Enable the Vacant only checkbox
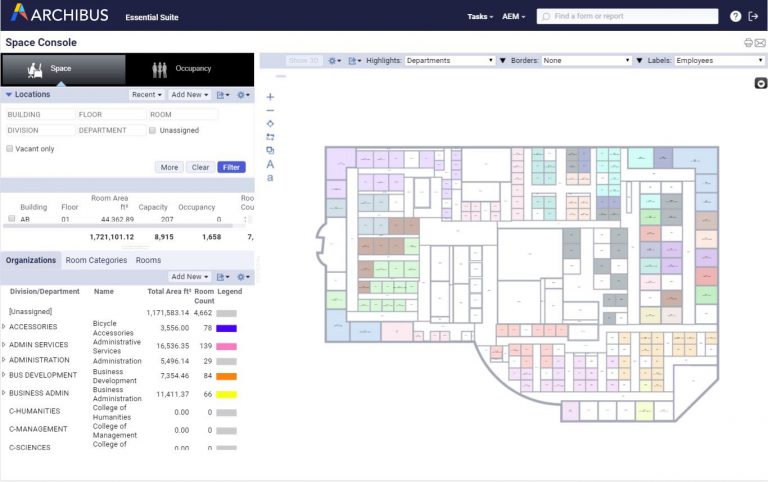Screen dimensions: 768x482 point(10,148)
